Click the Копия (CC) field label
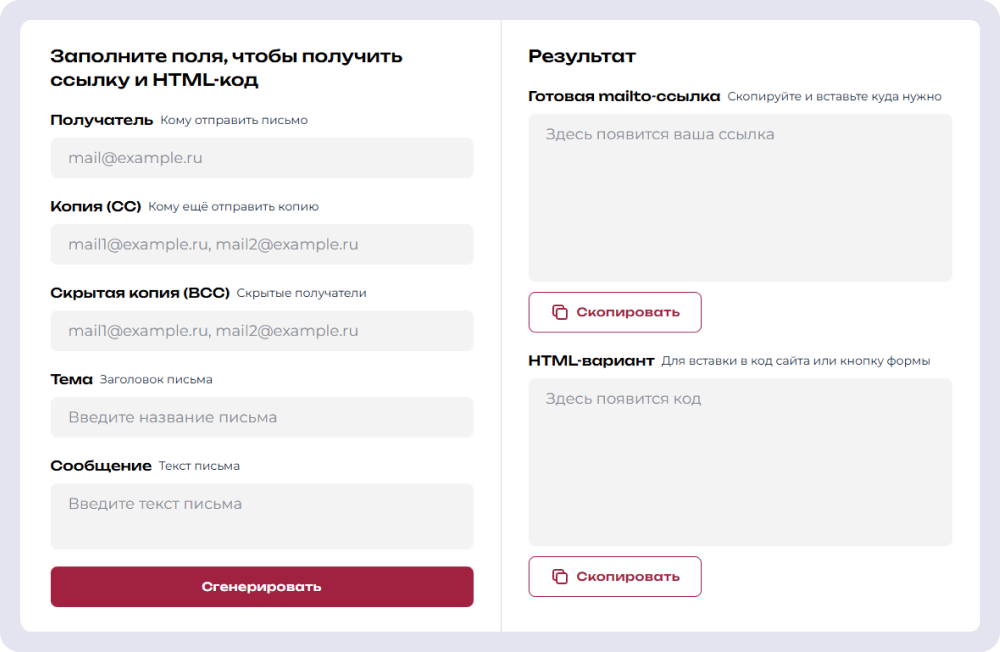The image size is (1000, 652). [96, 207]
